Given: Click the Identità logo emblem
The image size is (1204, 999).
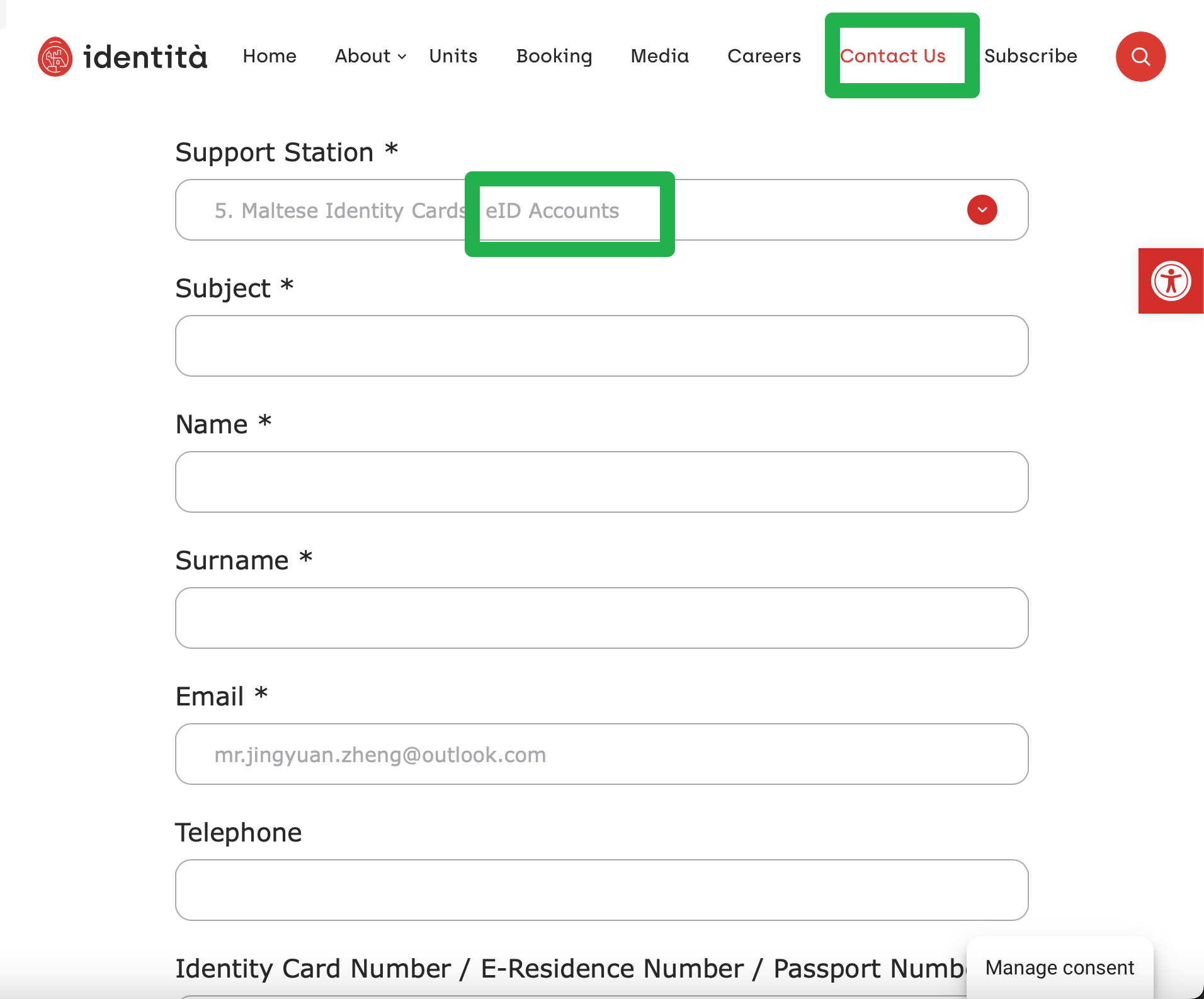Looking at the screenshot, I should [x=55, y=57].
